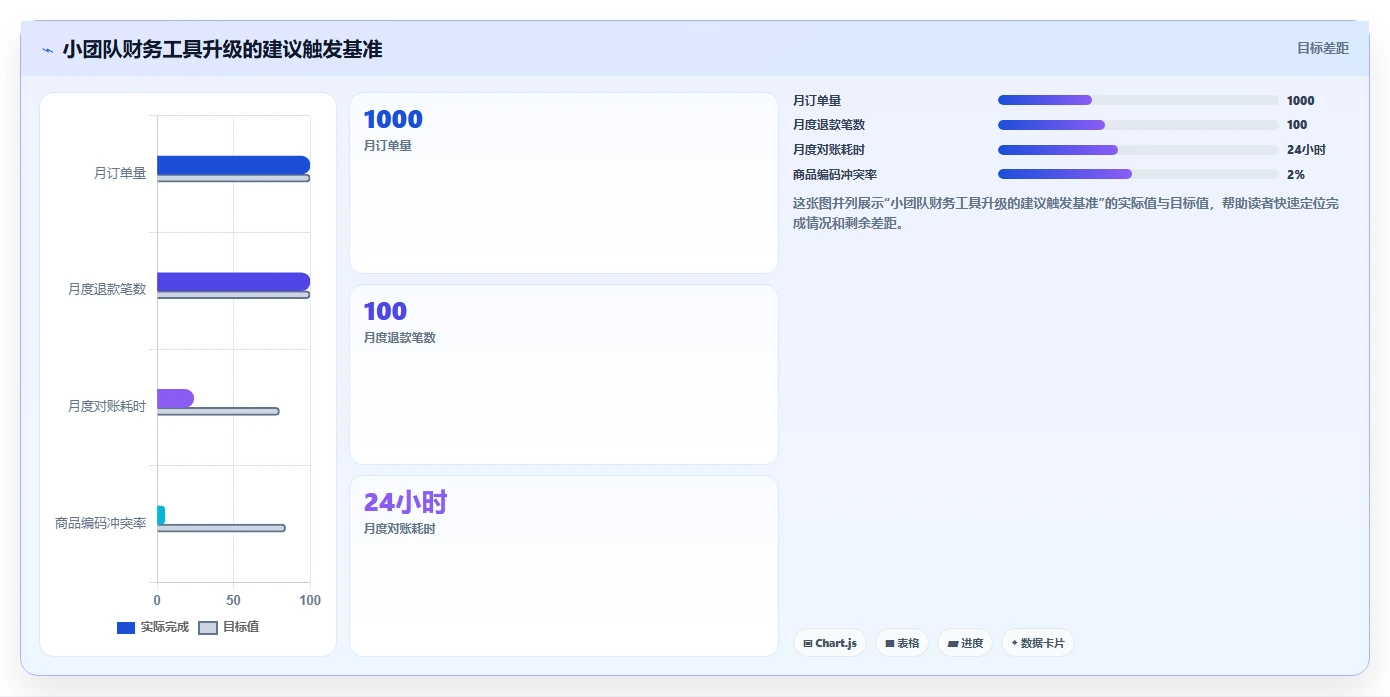Click the 24小时 value in 月度对账耗时 card

(x=405, y=502)
